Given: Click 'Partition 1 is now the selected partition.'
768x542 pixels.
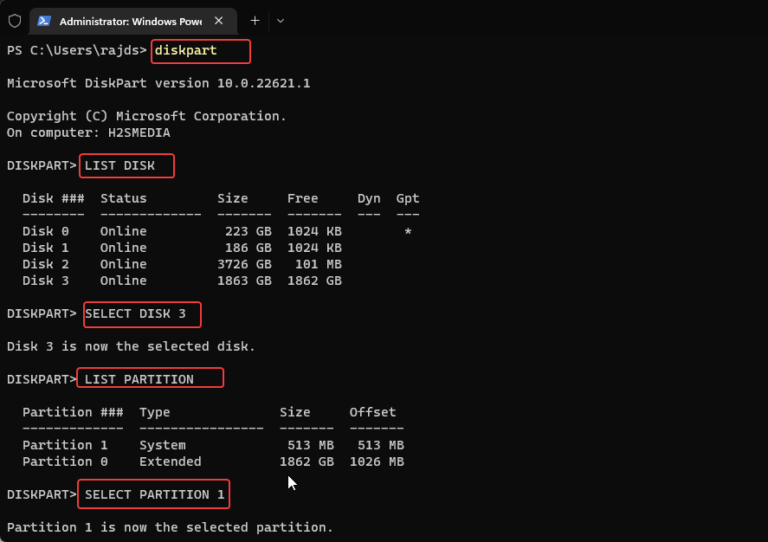Looking at the screenshot, I should (x=170, y=527).
